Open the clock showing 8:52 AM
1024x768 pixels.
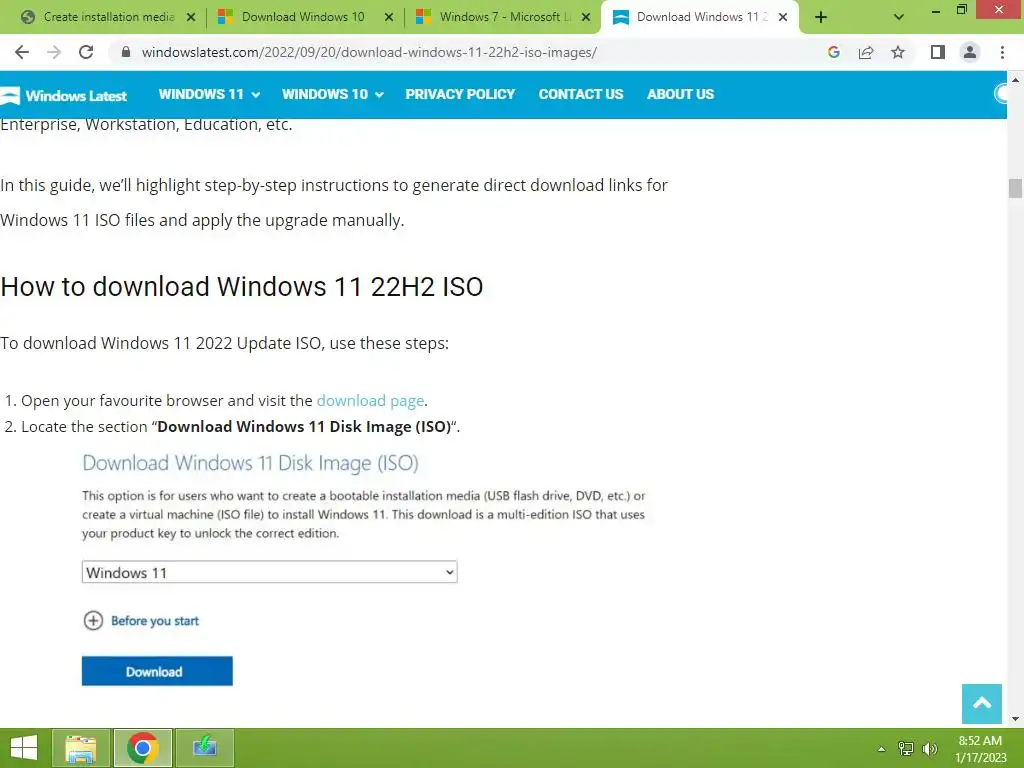coord(980,749)
